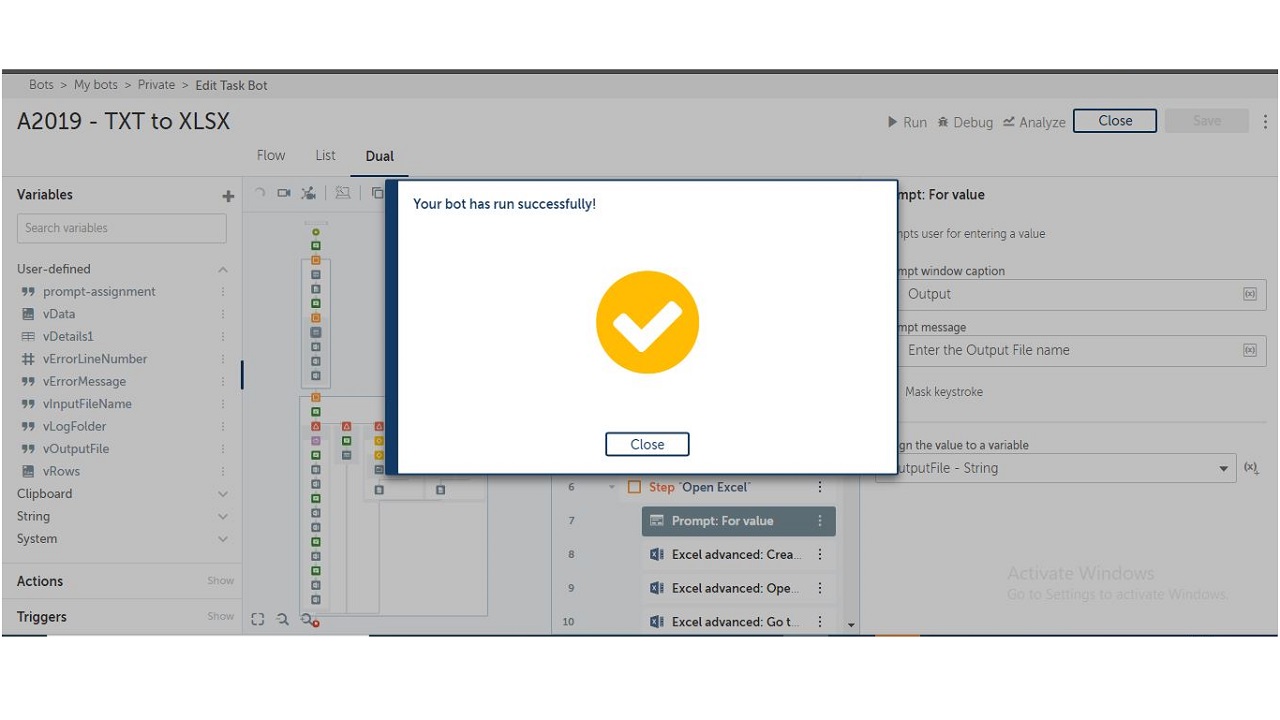Close the bot editor using the header Close button
1280x720 pixels.
pos(1115,121)
